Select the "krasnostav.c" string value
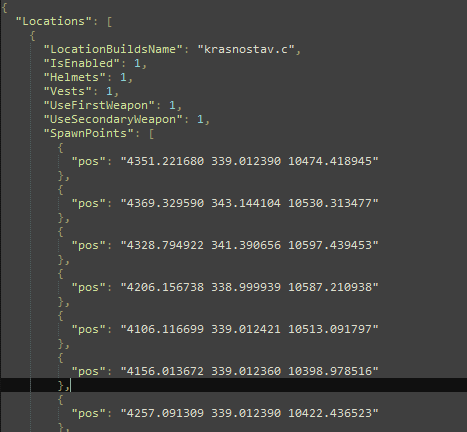Screen dimensions: 467x432 pyautogui.click(x=246, y=49)
